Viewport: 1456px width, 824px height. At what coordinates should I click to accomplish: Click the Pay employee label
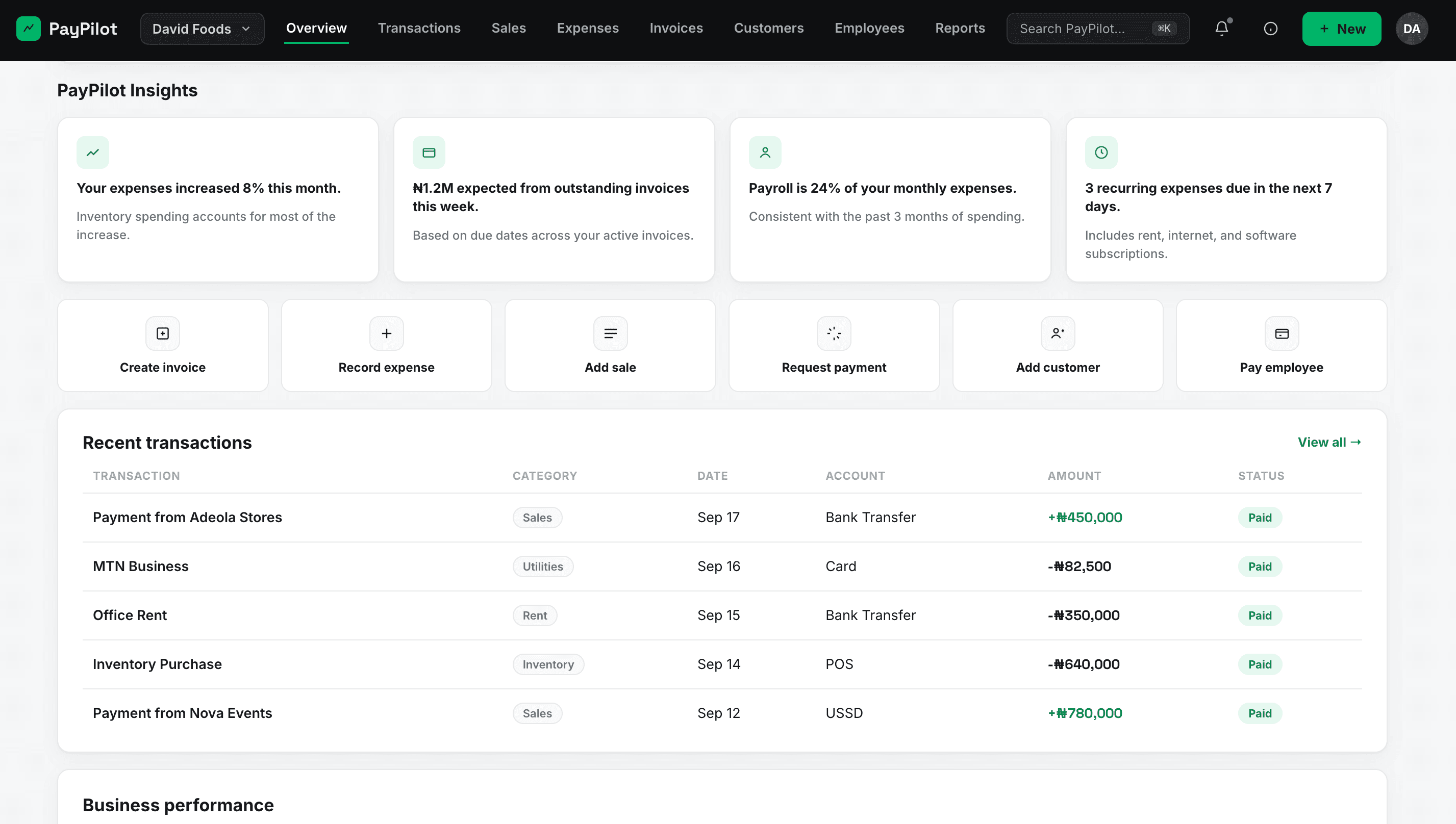tap(1282, 367)
